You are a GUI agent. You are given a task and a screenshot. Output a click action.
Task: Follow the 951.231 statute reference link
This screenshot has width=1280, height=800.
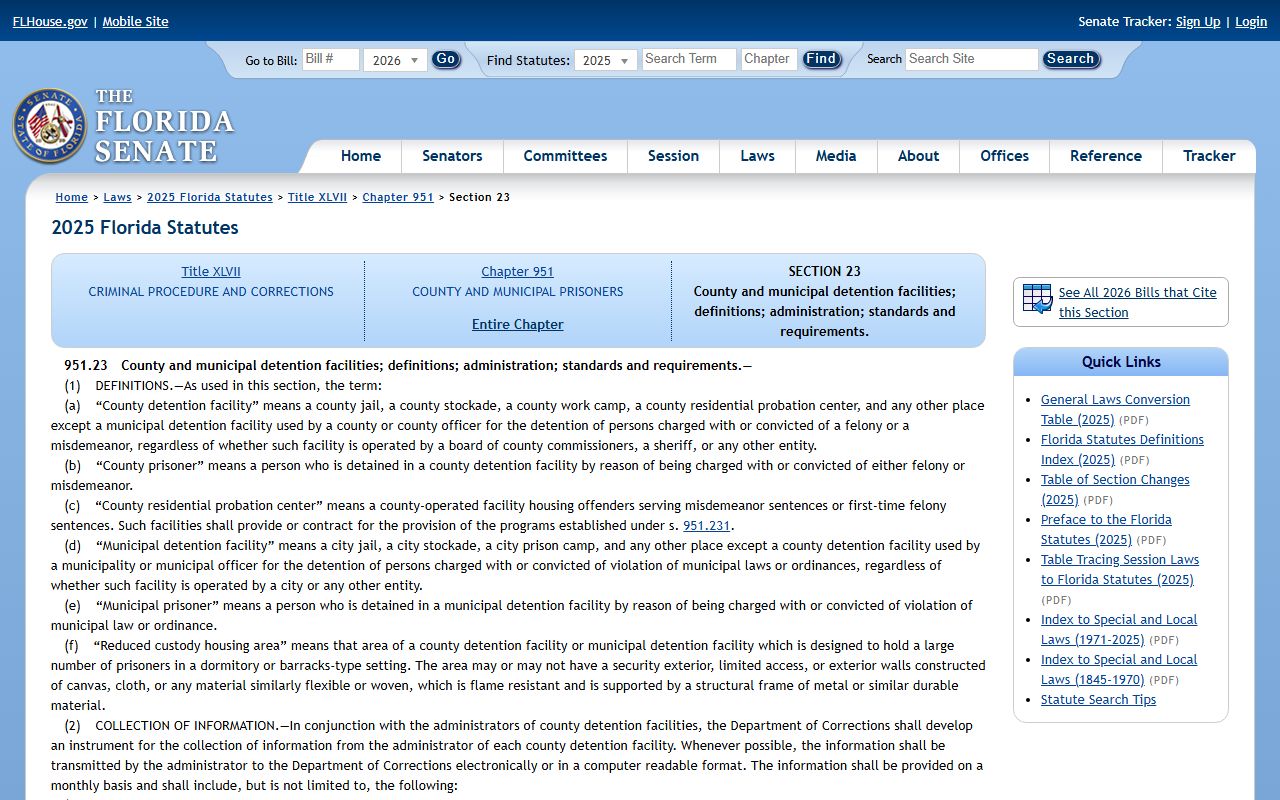coord(707,525)
